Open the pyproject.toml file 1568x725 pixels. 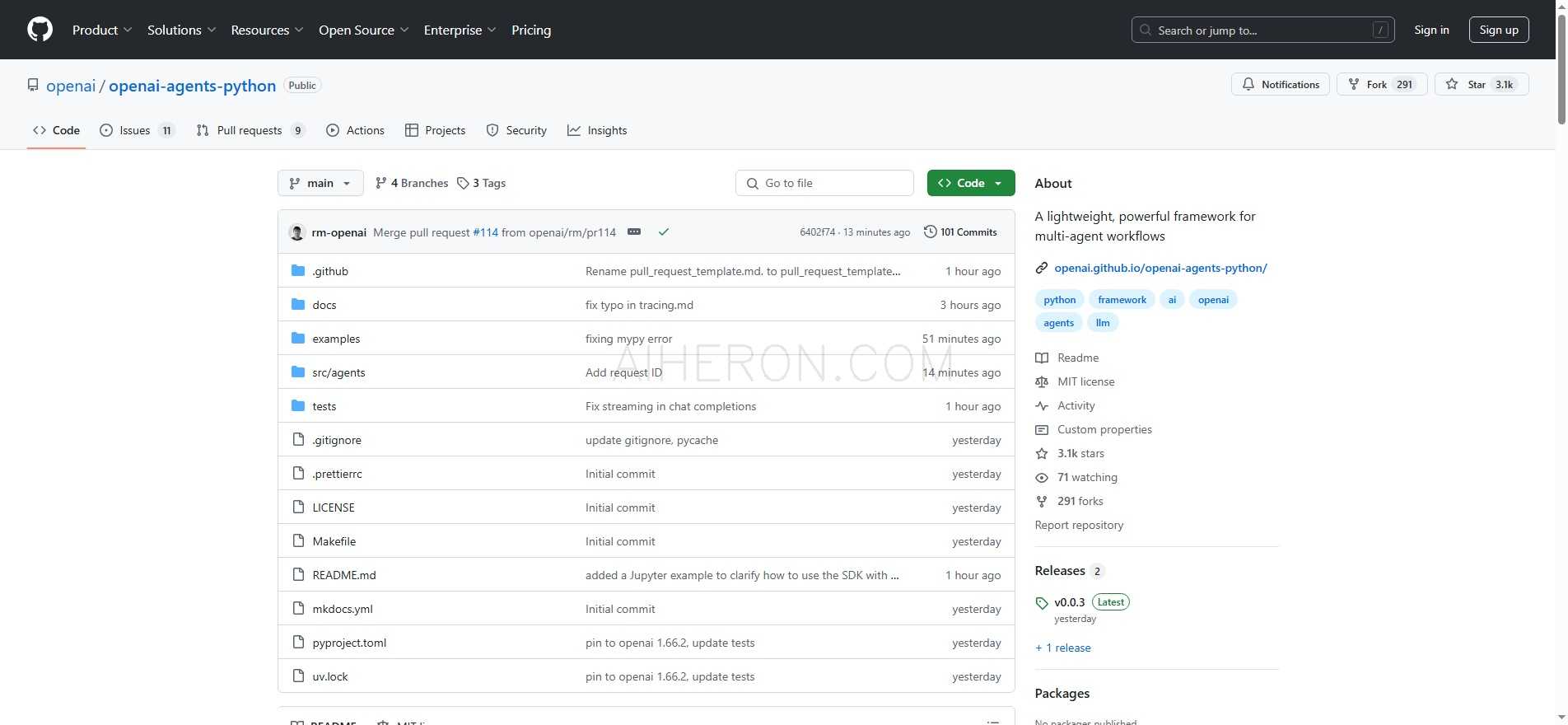click(349, 643)
